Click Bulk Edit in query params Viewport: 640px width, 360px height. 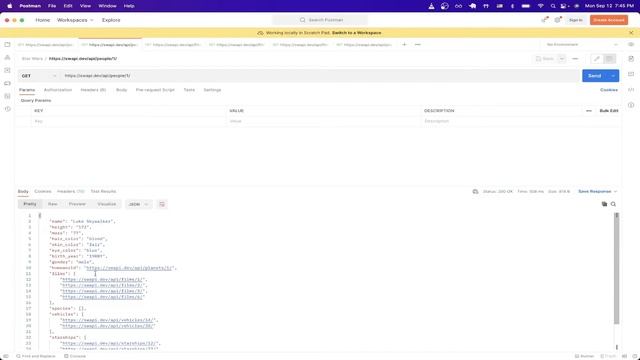(x=609, y=111)
